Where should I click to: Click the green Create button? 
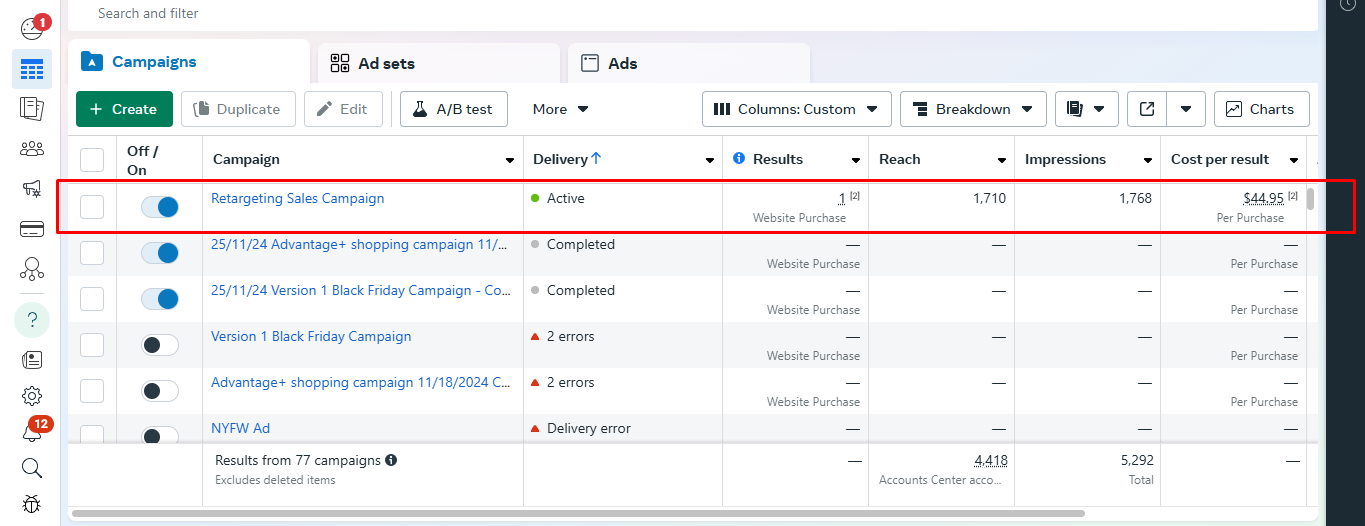[x=124, y=109]
